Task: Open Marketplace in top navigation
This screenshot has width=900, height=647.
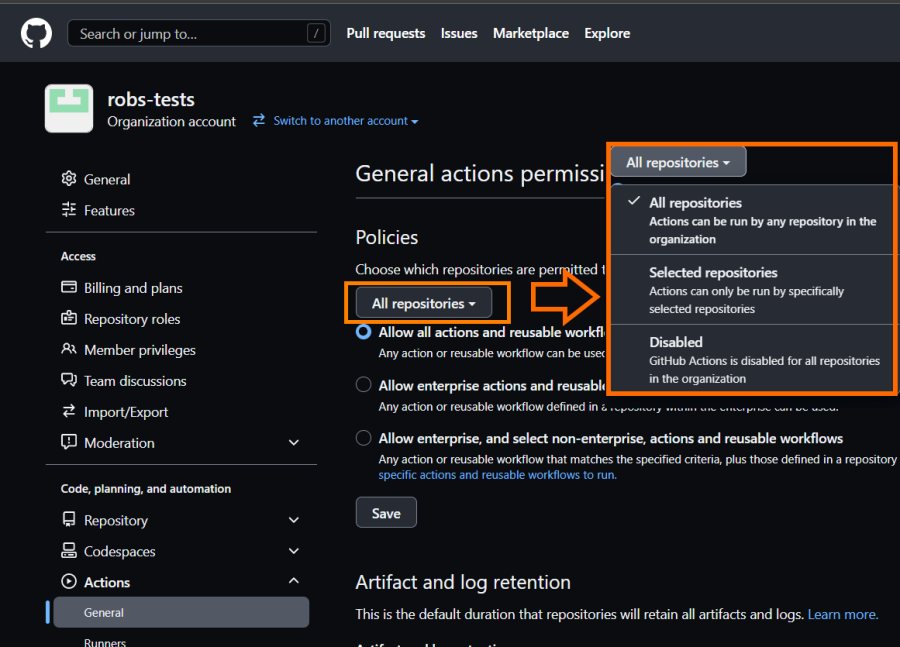Action: coord(530,33)
